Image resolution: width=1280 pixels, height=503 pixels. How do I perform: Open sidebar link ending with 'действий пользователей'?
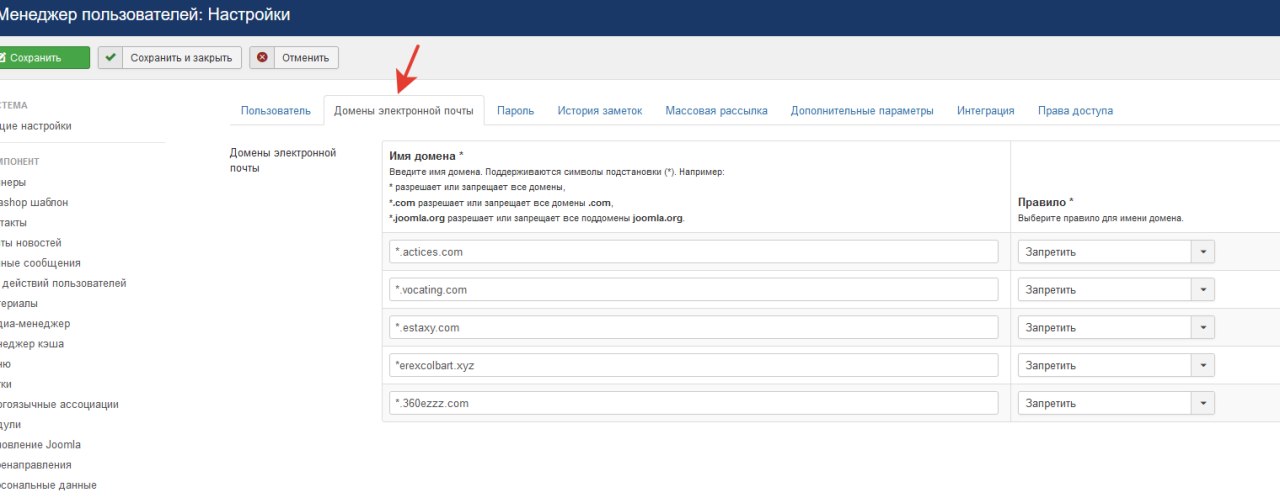(x=63, y=283)
